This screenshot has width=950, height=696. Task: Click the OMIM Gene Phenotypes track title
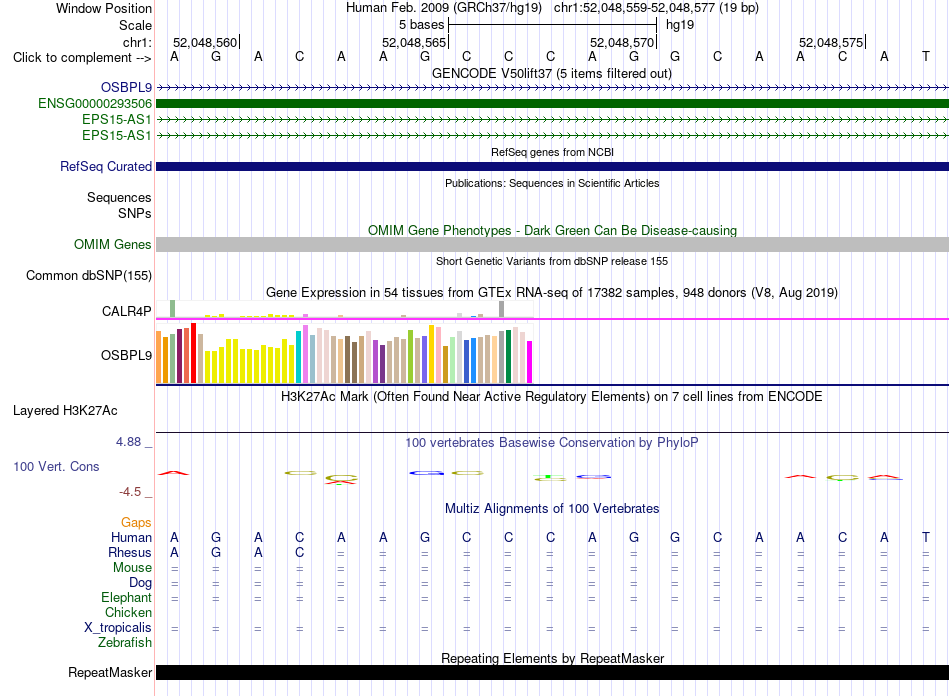point(552,230)
